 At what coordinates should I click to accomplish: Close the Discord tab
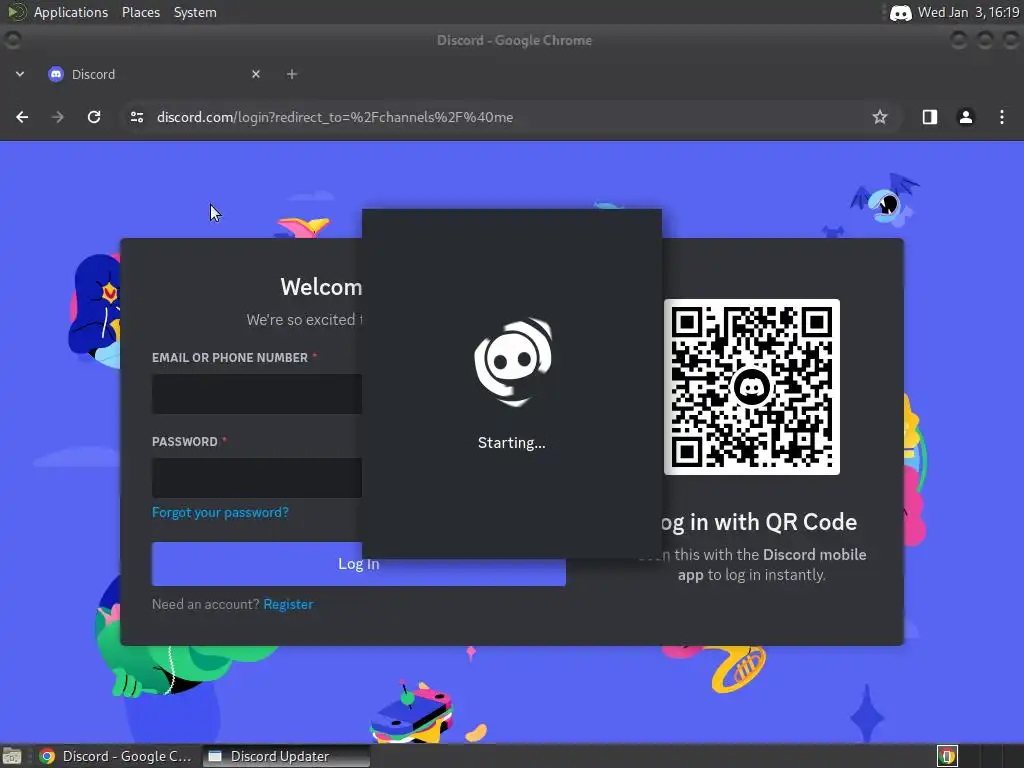point(256,74)
